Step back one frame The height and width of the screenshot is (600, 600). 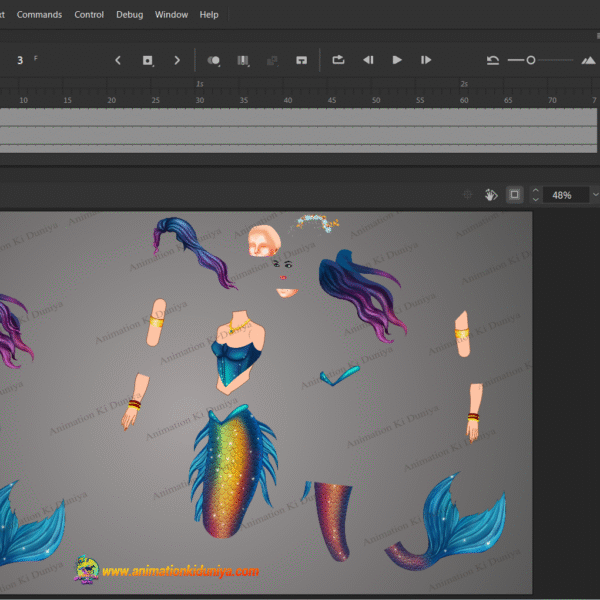[x=368, y=60]
